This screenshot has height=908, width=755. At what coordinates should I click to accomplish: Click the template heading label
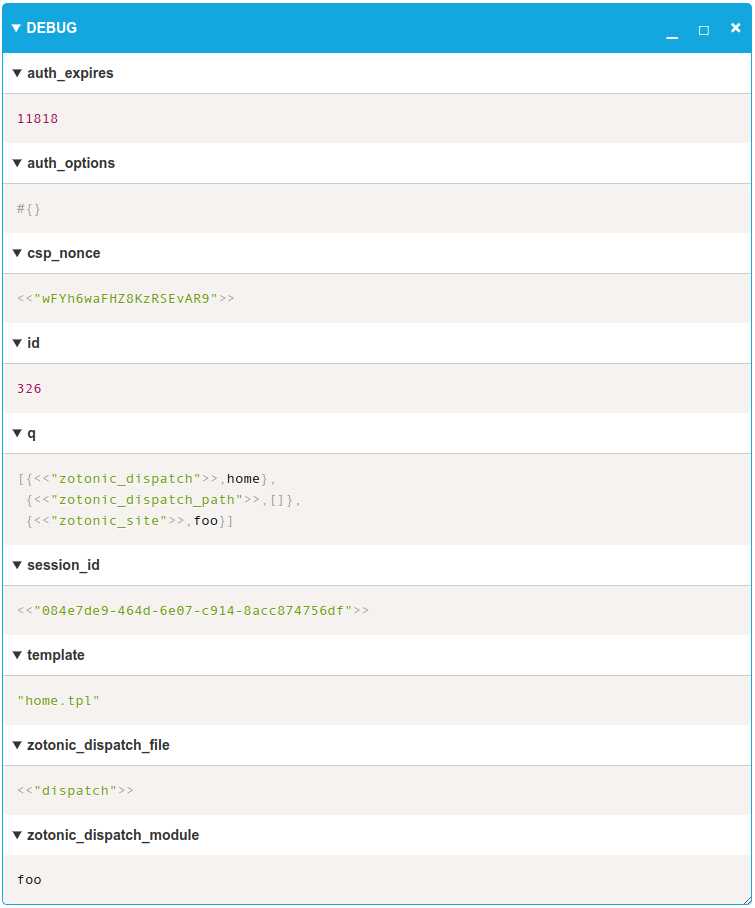point(56,655)
